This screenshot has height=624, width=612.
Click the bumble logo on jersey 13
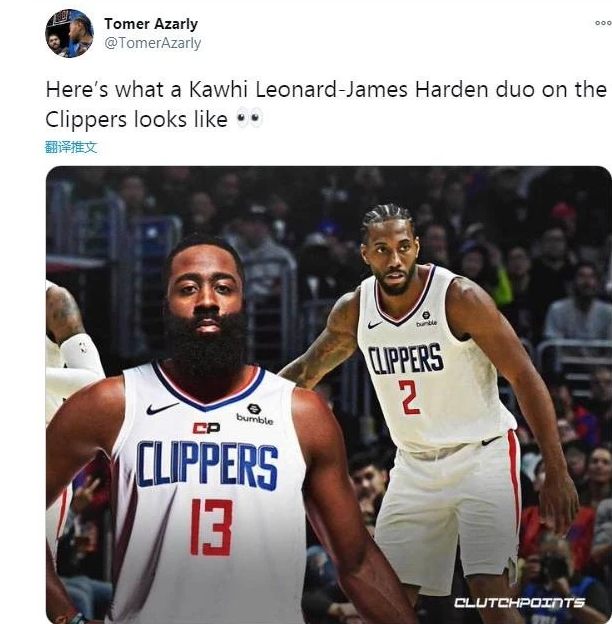[255, 414]
